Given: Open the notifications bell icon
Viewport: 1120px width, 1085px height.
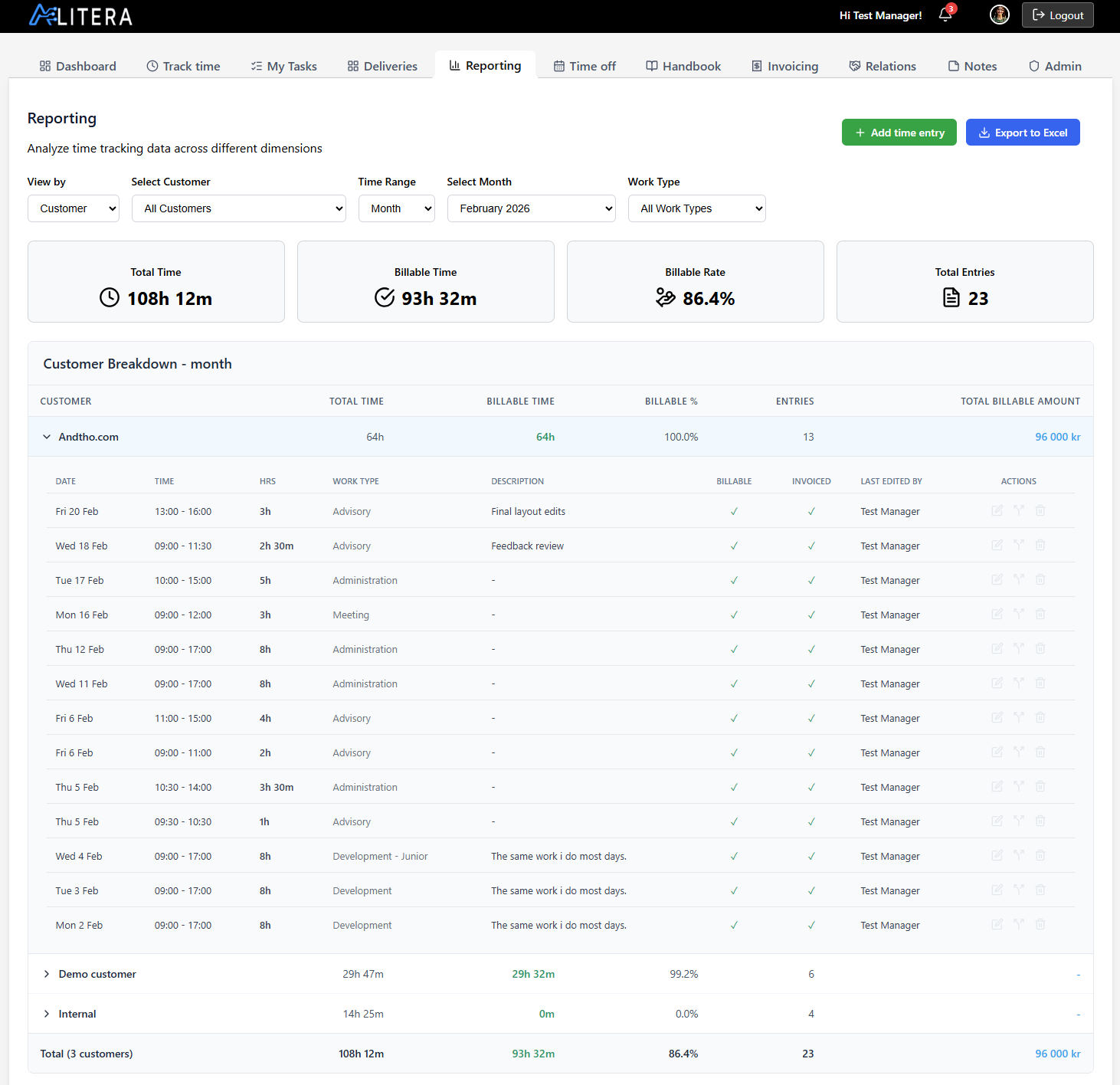Looking at the screenshot, I should click(945, 15).
